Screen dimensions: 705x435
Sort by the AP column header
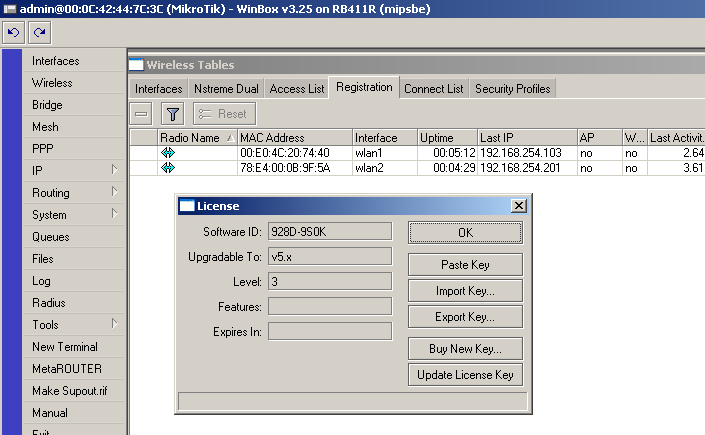[x=600, y=138]
